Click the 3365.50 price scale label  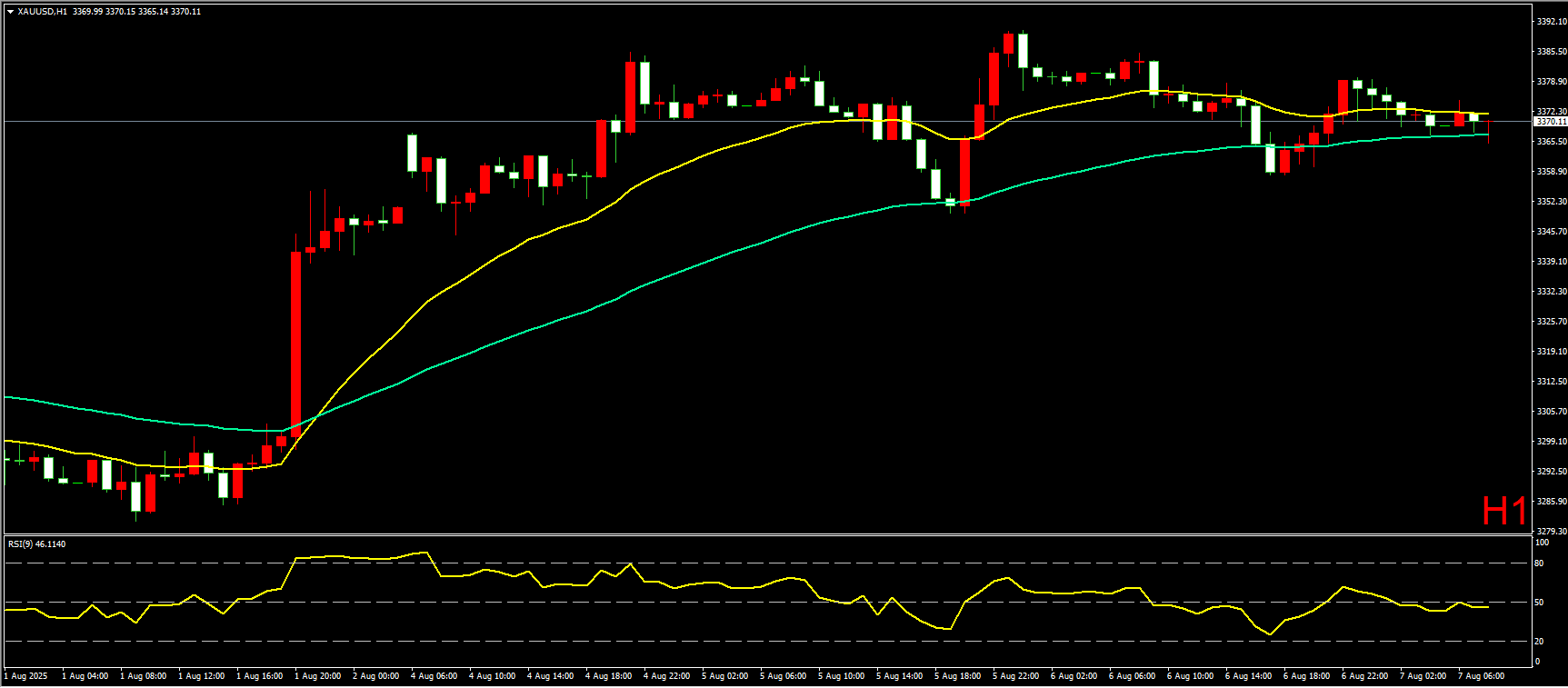tap(1552, 142)
